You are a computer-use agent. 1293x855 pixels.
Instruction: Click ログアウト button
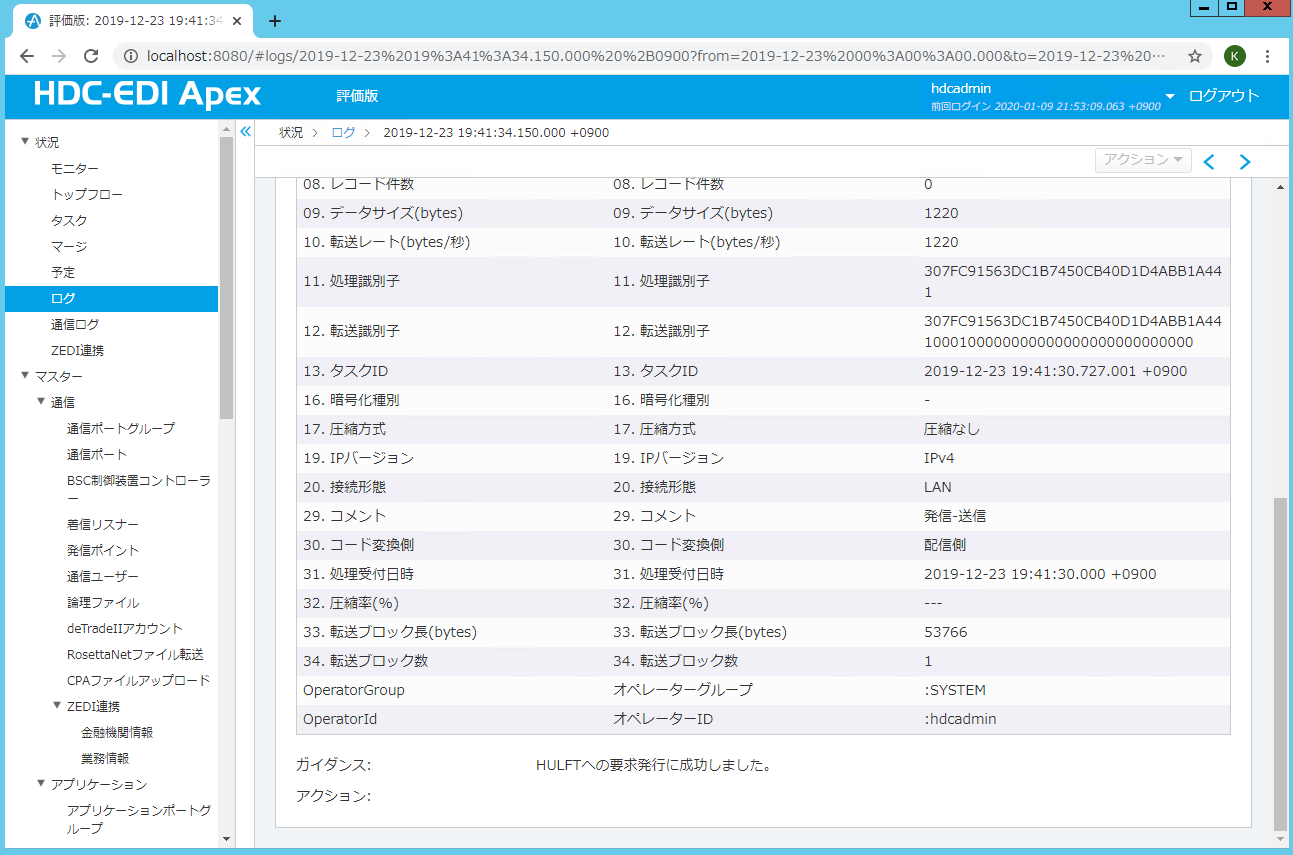click(1223, 96)
